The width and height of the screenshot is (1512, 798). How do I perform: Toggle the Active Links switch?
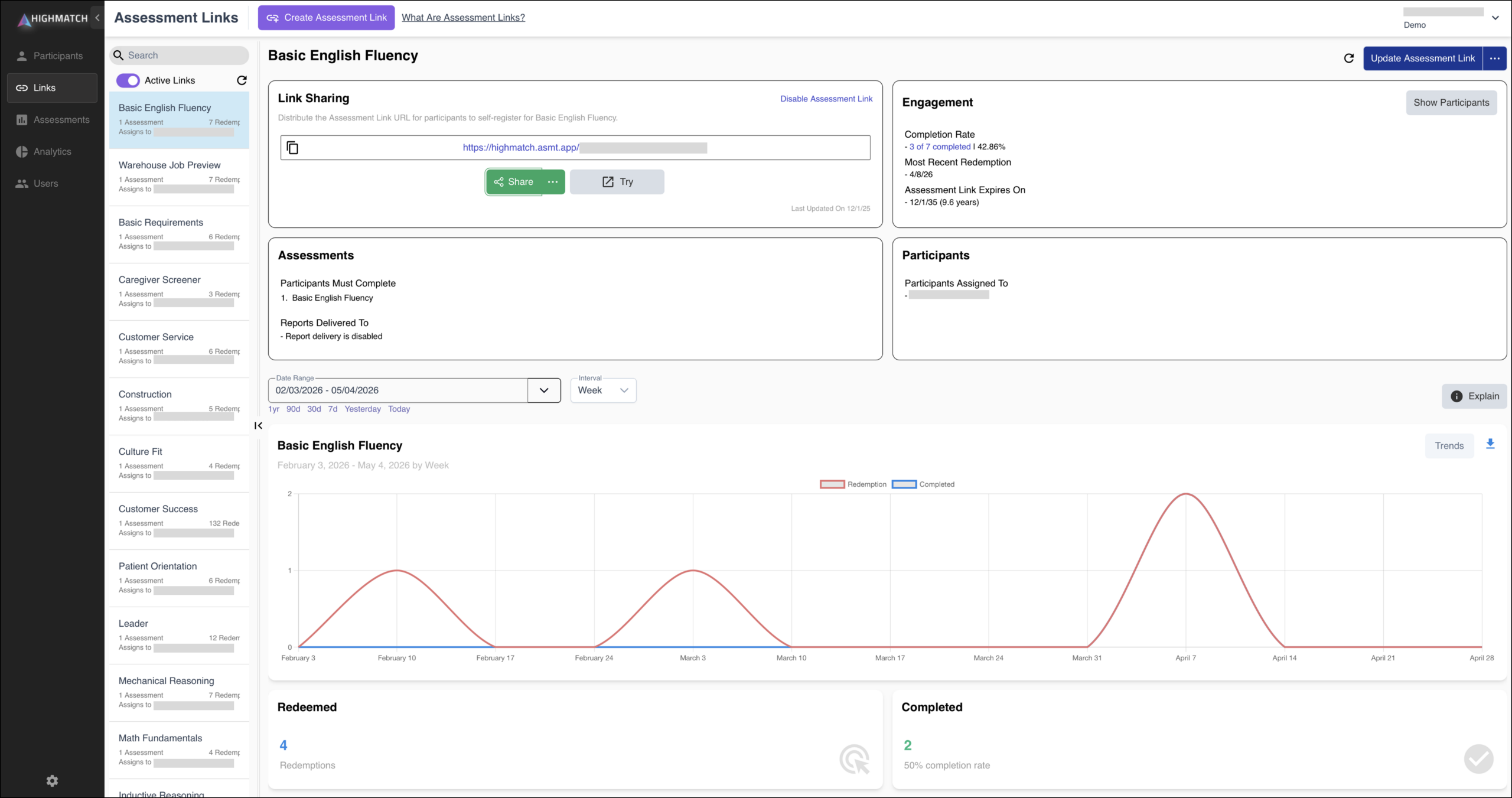click(128, 80)
